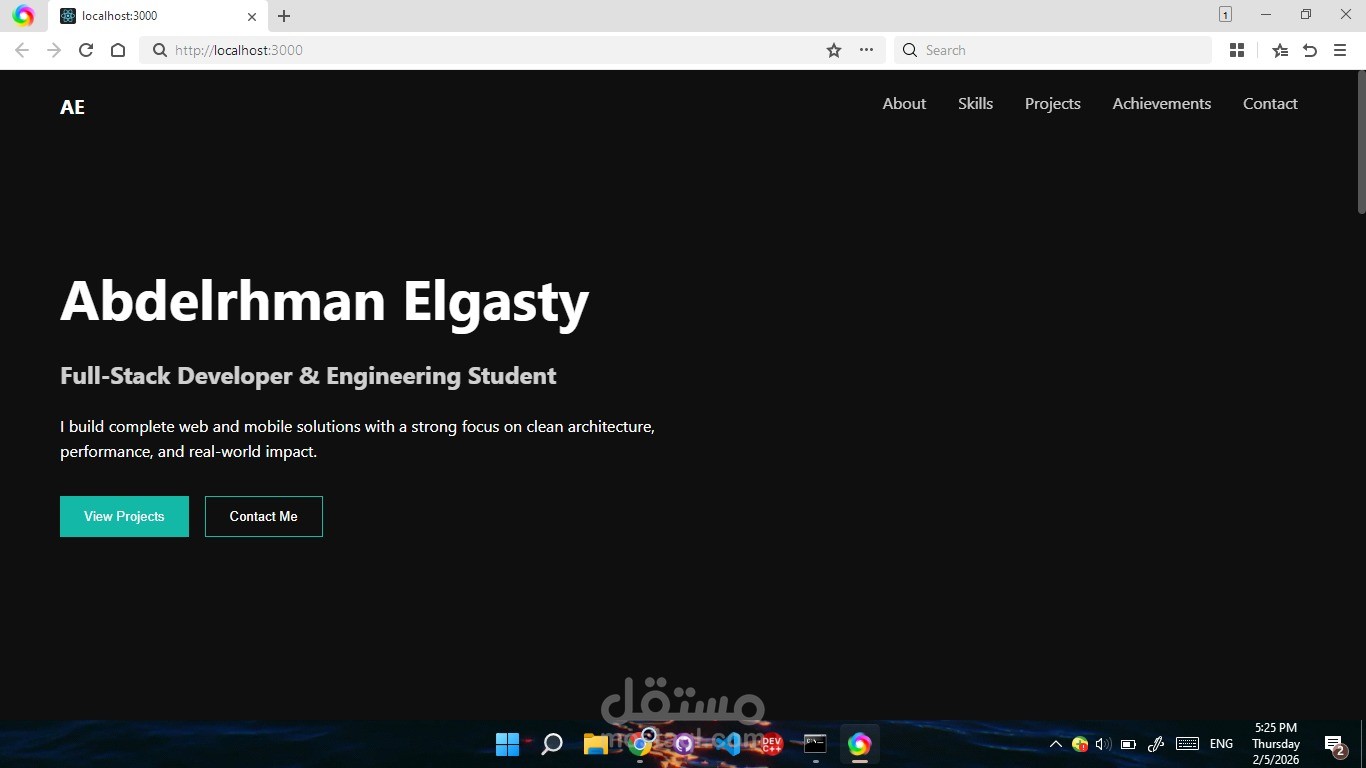Click the active browser taskbar icon
Image resolution: width=1366 pixels, height=768 pixels.
(x=859, y=744)
